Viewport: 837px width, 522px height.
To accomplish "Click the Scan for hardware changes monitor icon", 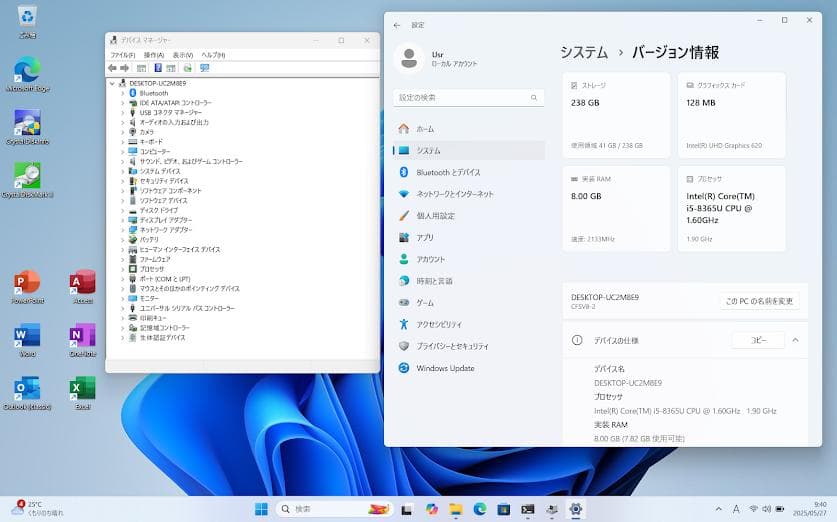I will coord(204,68).
